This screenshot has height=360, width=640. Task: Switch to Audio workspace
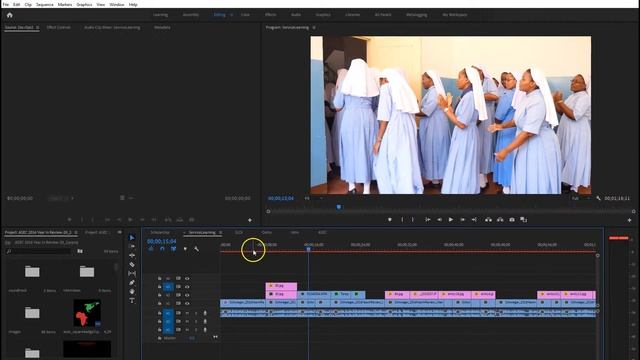296,15
